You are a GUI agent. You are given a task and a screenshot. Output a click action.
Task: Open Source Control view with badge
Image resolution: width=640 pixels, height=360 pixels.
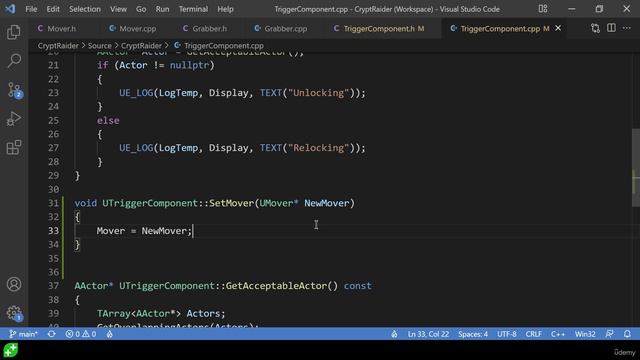coord(14,90)
